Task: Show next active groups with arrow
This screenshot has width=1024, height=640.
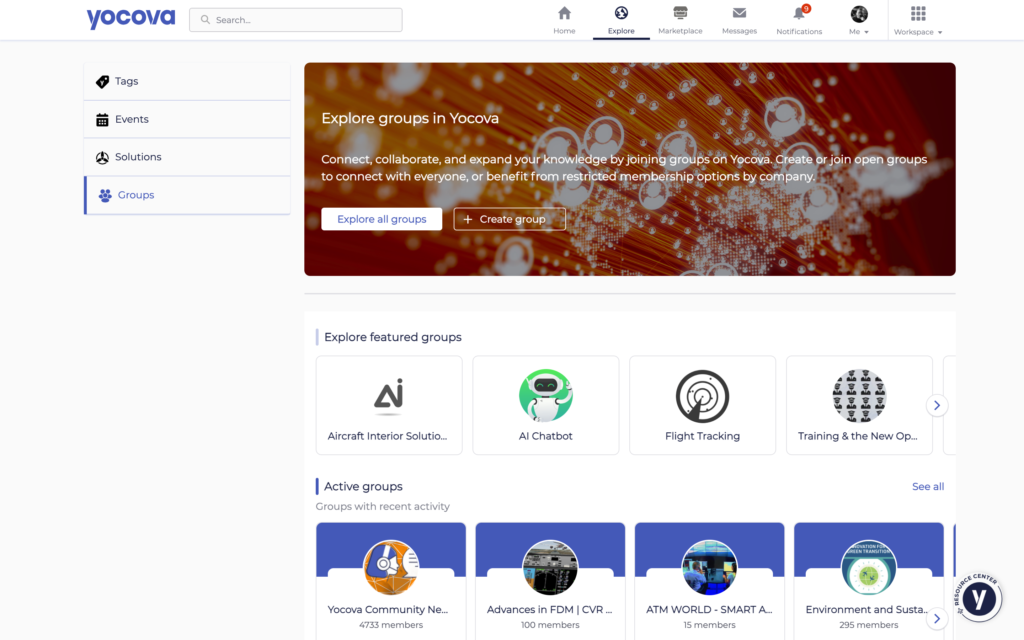Action: (937, 618)
